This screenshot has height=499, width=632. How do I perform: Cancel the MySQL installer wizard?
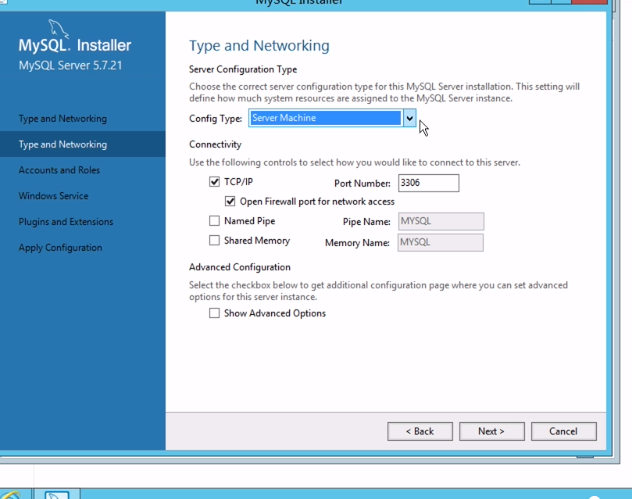coord(563,431)
